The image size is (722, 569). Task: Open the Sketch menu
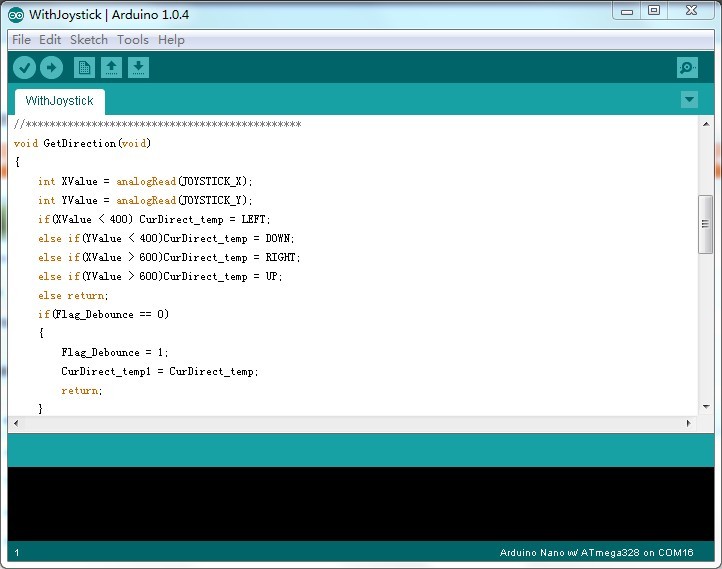(89, 40)
